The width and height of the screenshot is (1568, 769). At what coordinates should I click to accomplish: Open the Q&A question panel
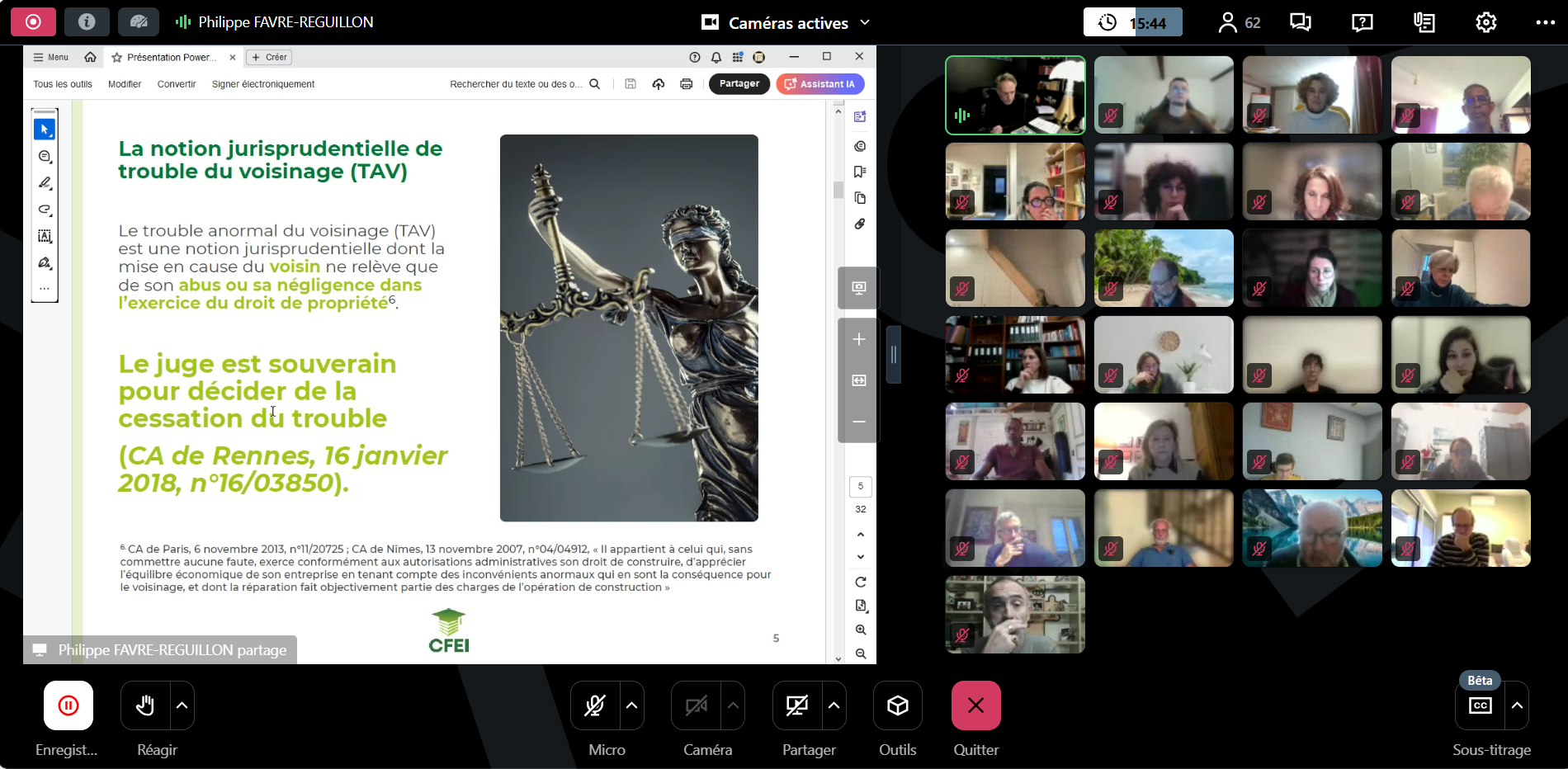pos(1363,22)
